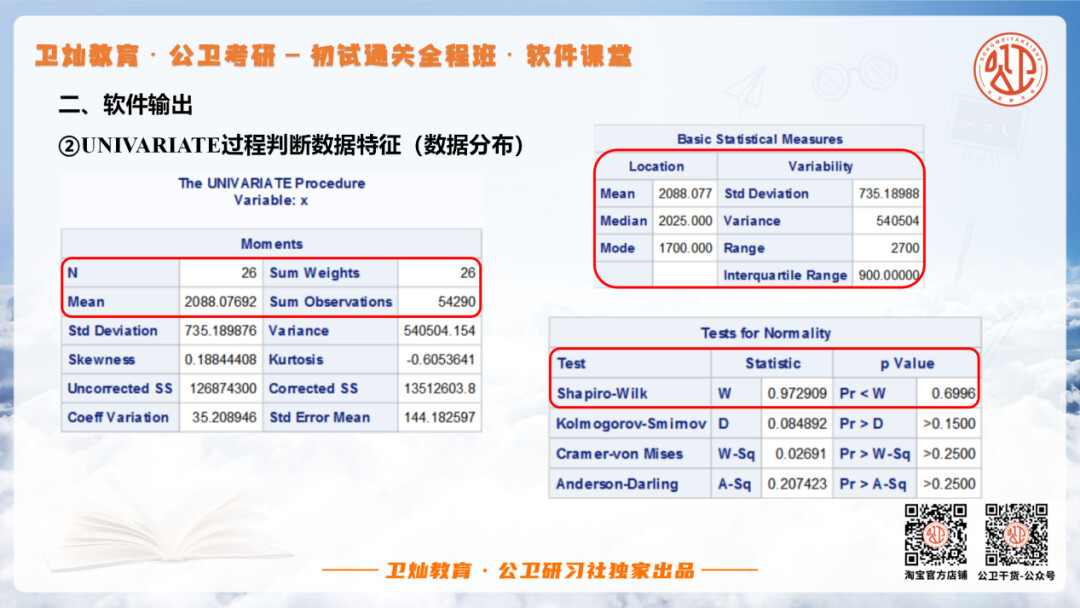Click Std Deviation value 735.18988
Screen dimensions: 1080x608
click(x=888, y=193)
